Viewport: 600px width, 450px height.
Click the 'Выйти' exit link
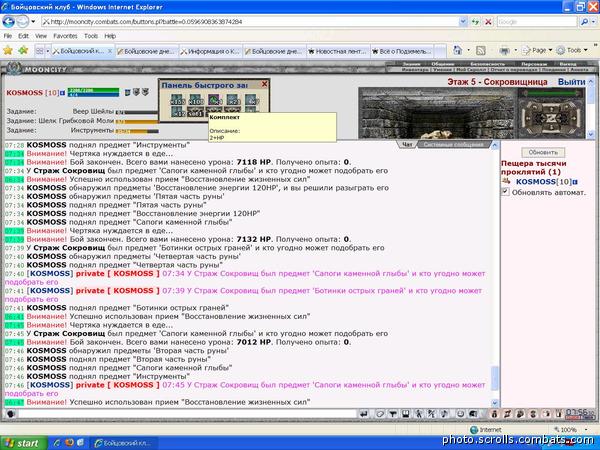[x=571, y=82]
